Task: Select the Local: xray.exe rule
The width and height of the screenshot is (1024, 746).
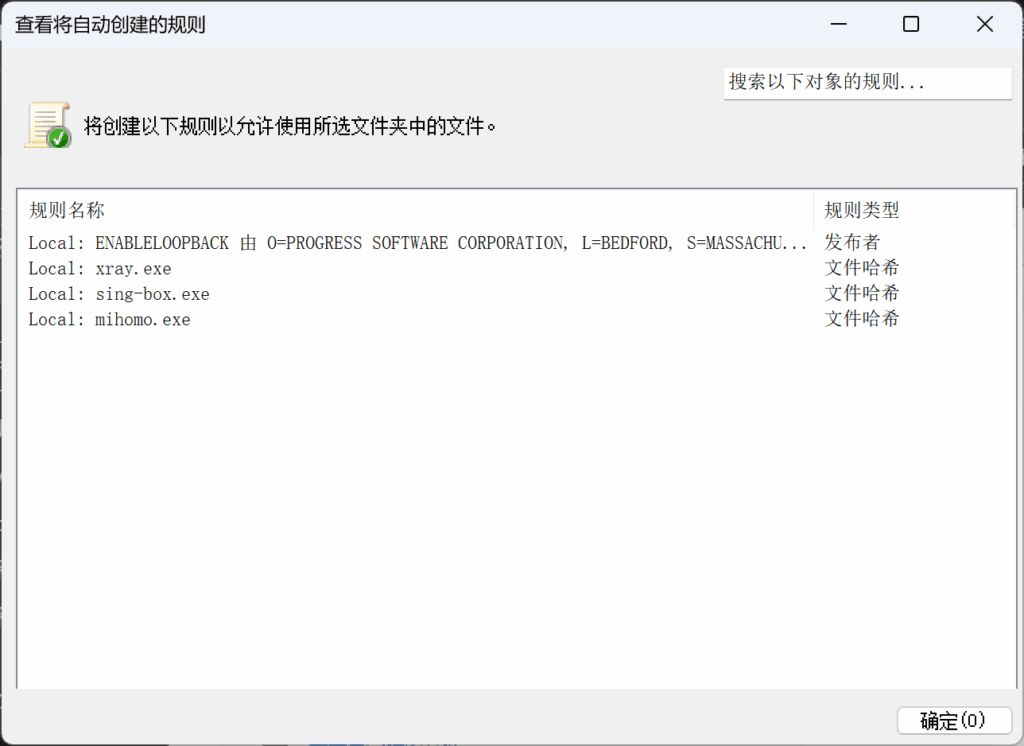Action: click(x=100, y=269)
